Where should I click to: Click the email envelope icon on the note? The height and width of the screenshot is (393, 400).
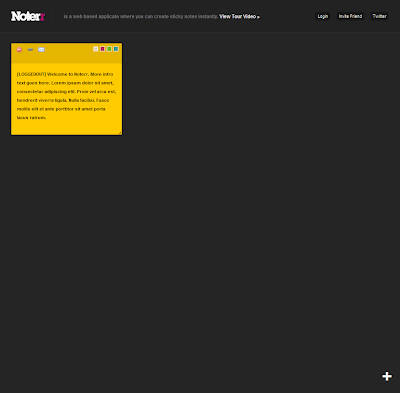coord(41,49)
